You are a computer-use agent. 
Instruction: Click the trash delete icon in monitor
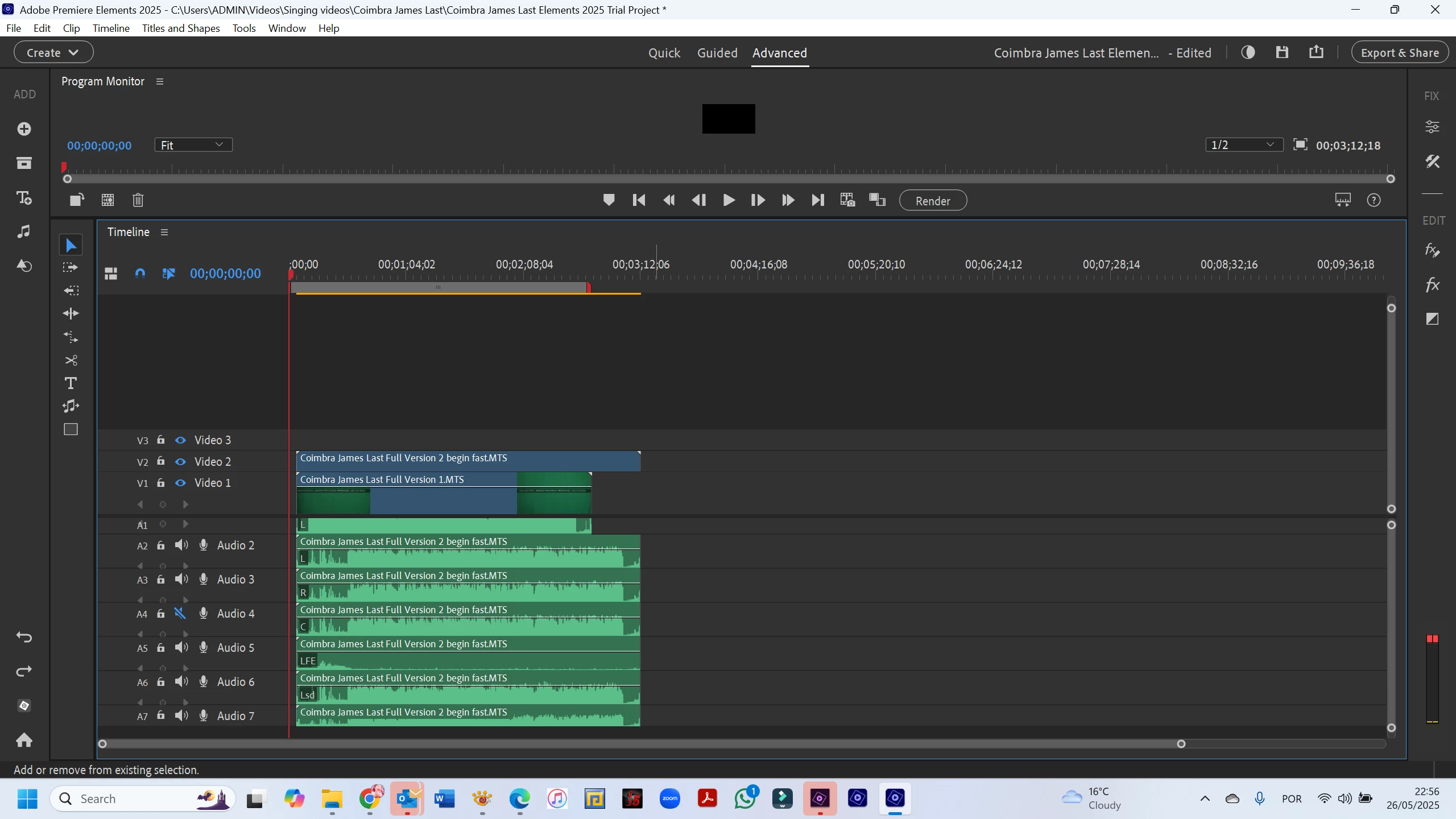tap(138, 200)
